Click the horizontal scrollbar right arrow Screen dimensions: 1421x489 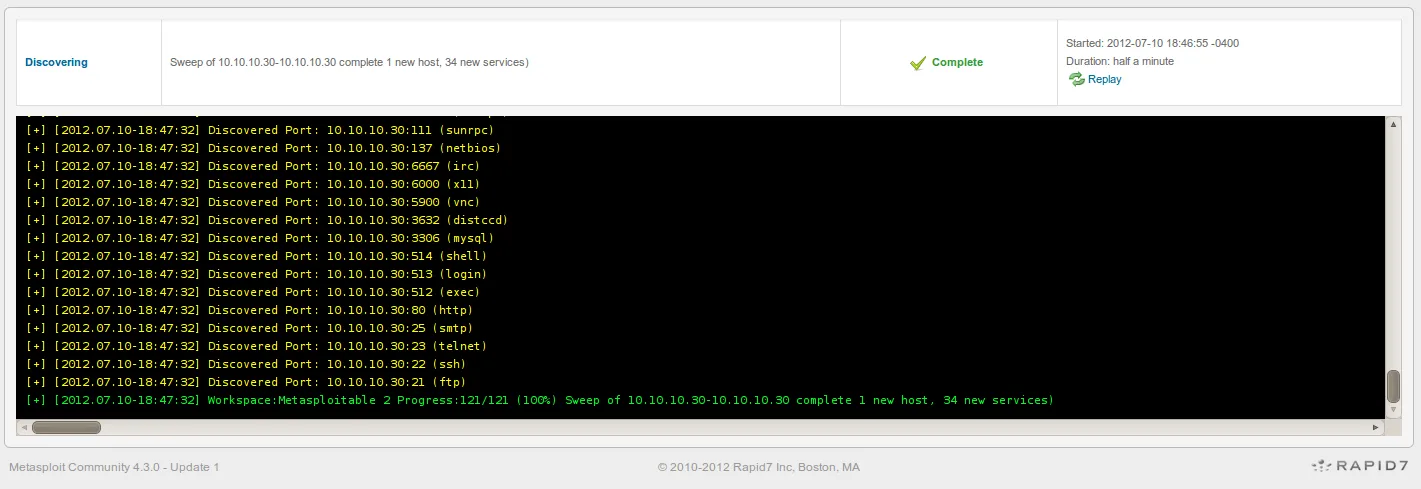(1377, 427)
